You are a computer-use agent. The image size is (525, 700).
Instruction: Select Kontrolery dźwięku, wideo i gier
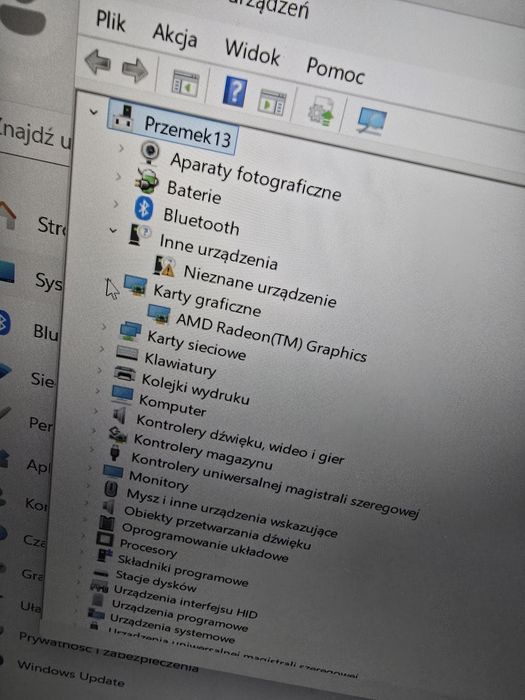tap(240, 439)
